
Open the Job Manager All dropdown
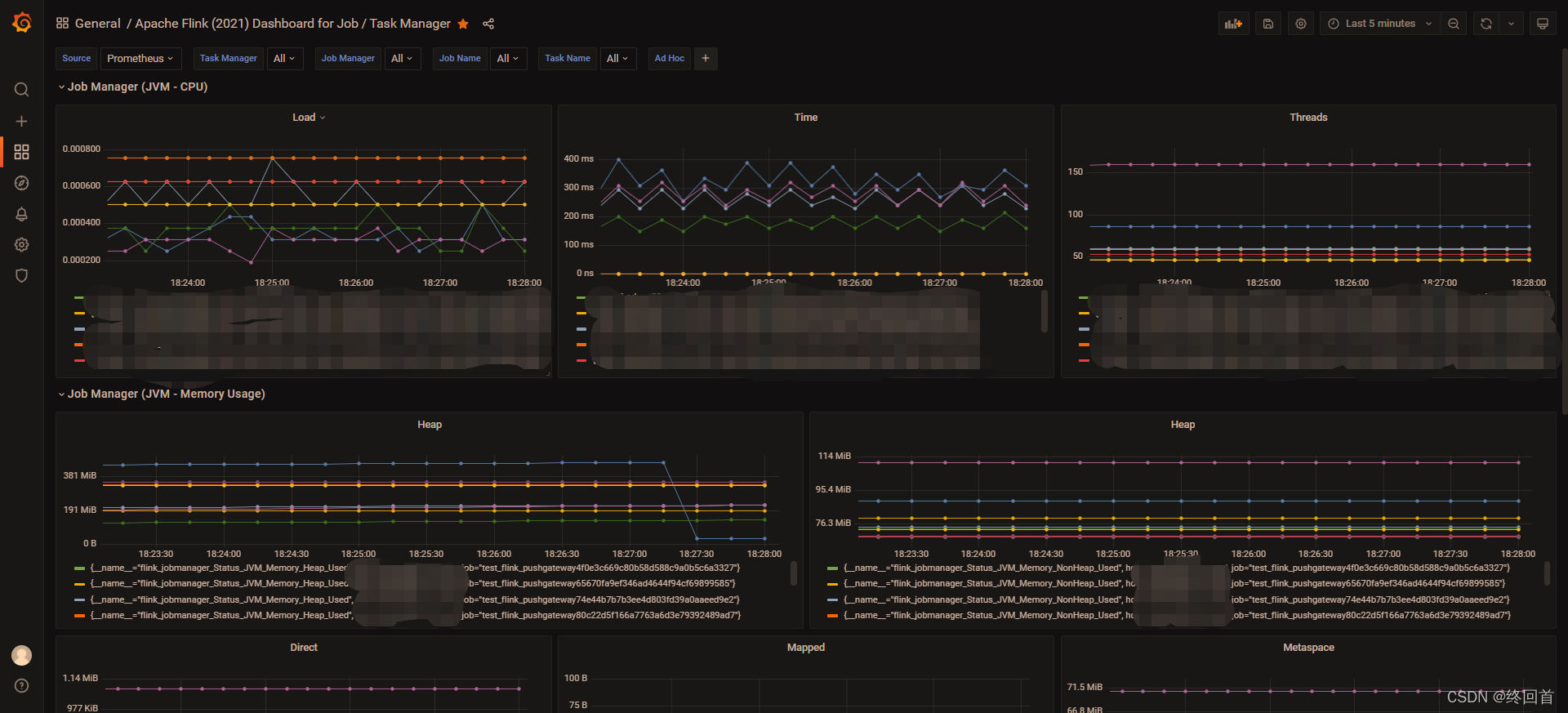click(x=403, y=58)
